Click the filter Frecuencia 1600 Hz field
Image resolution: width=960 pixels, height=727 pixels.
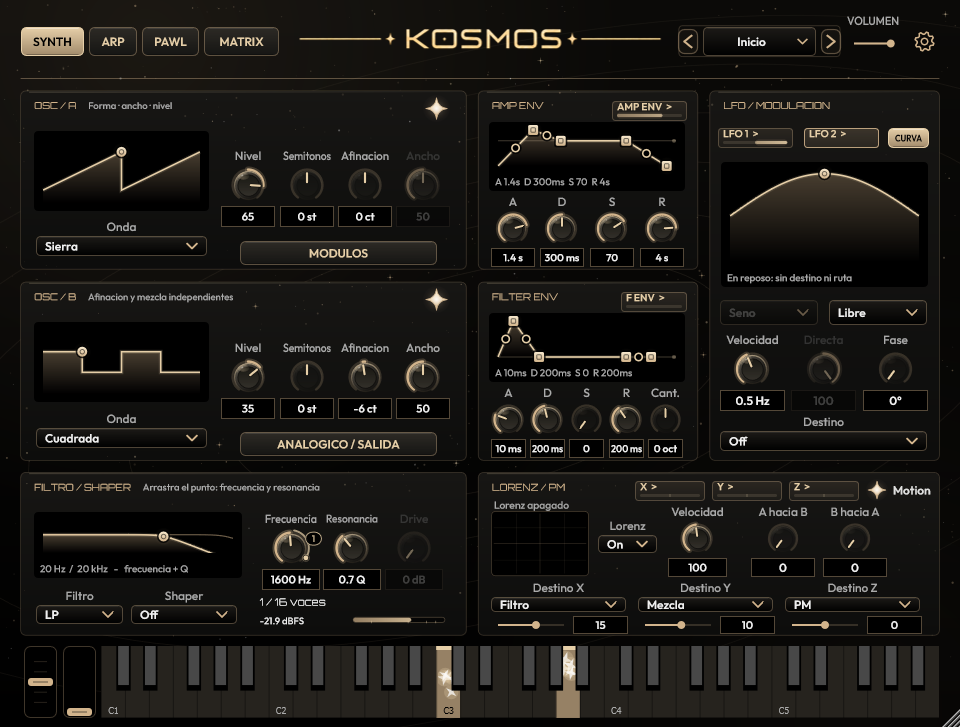click(x=291, y=579)
